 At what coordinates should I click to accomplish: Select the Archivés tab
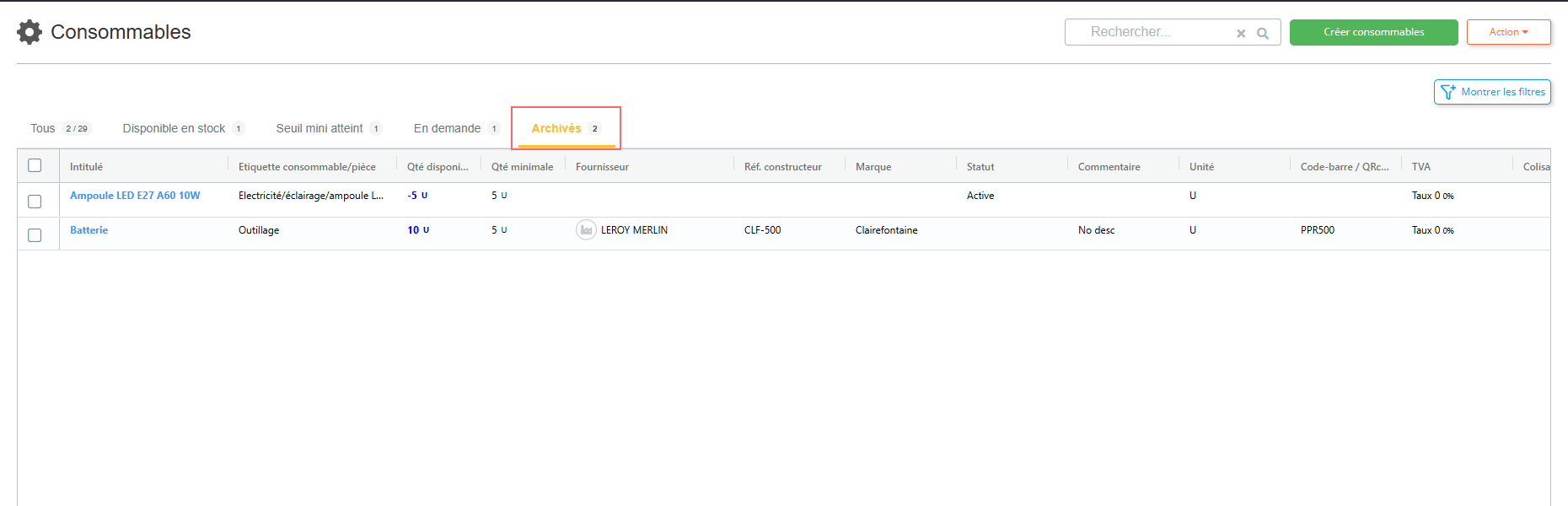[556, 128]
